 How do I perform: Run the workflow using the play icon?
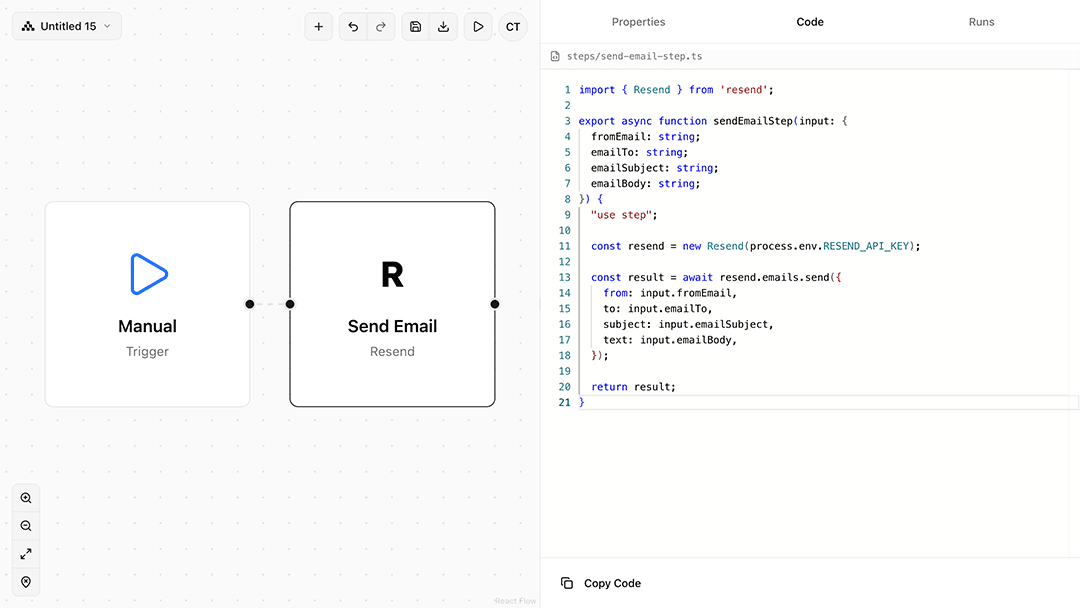coord(478,27)
